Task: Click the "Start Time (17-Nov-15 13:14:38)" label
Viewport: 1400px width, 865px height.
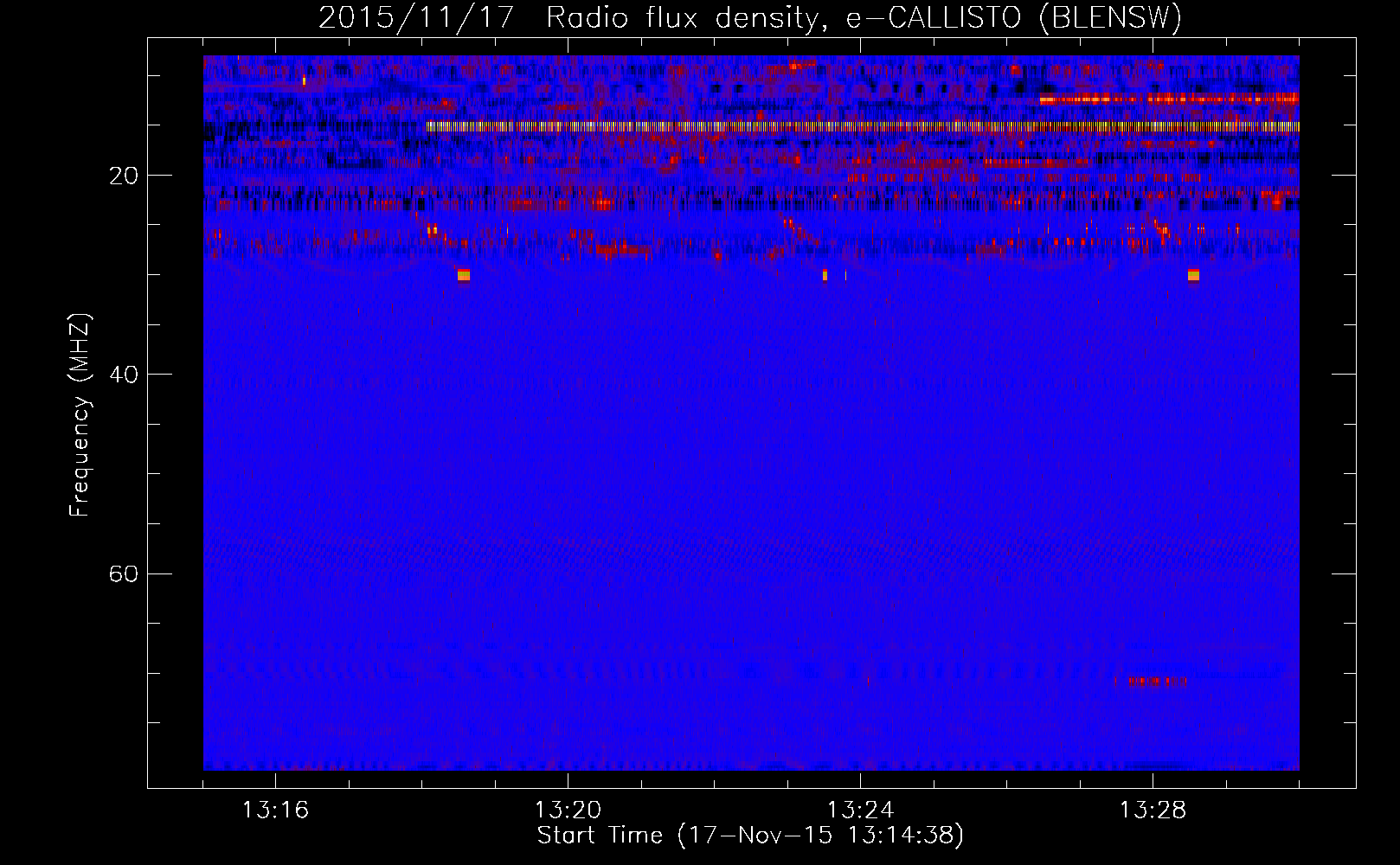Action: 750,836
